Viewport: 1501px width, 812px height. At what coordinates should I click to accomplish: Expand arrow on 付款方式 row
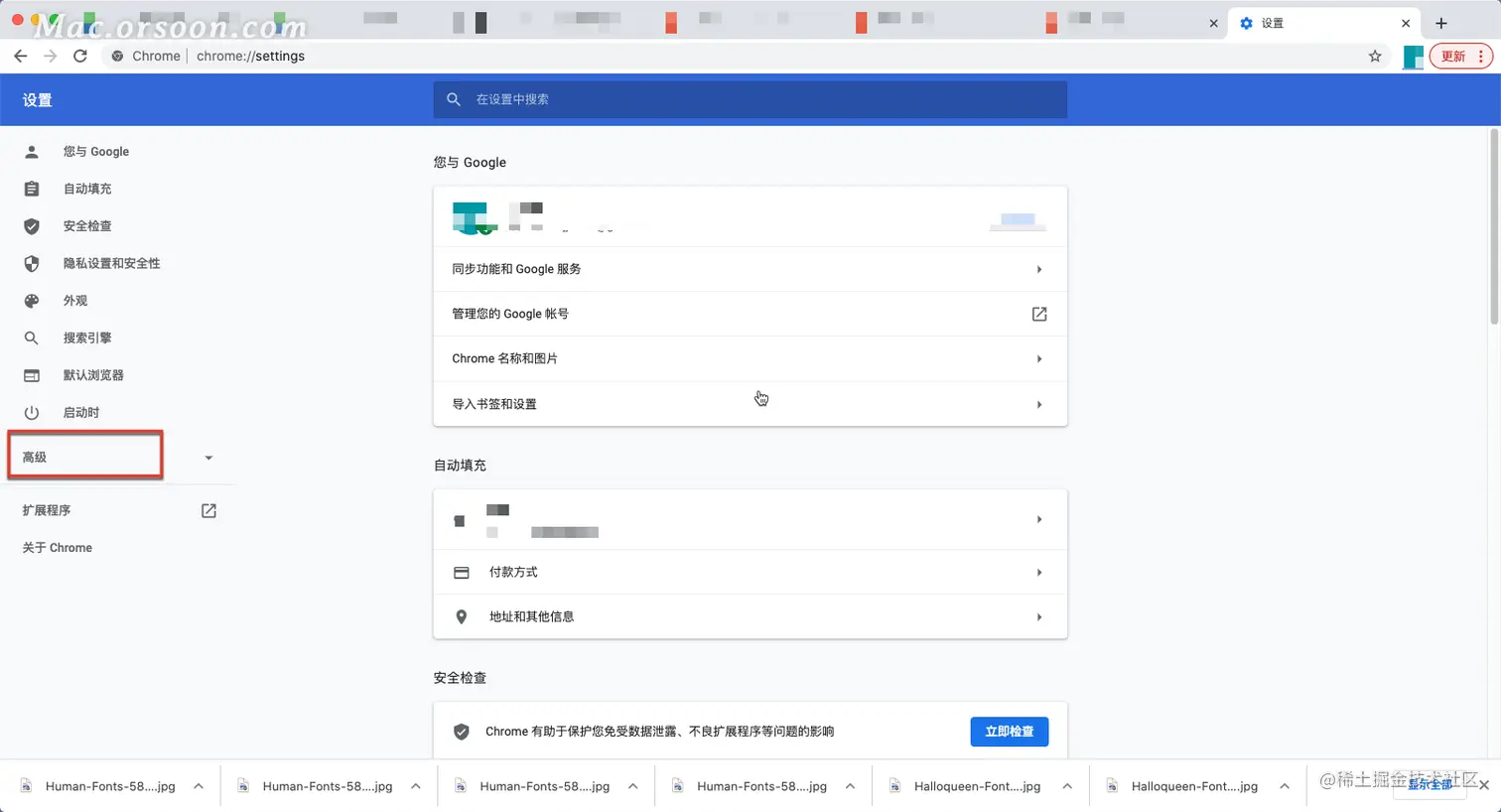[x=1039, y=573]
